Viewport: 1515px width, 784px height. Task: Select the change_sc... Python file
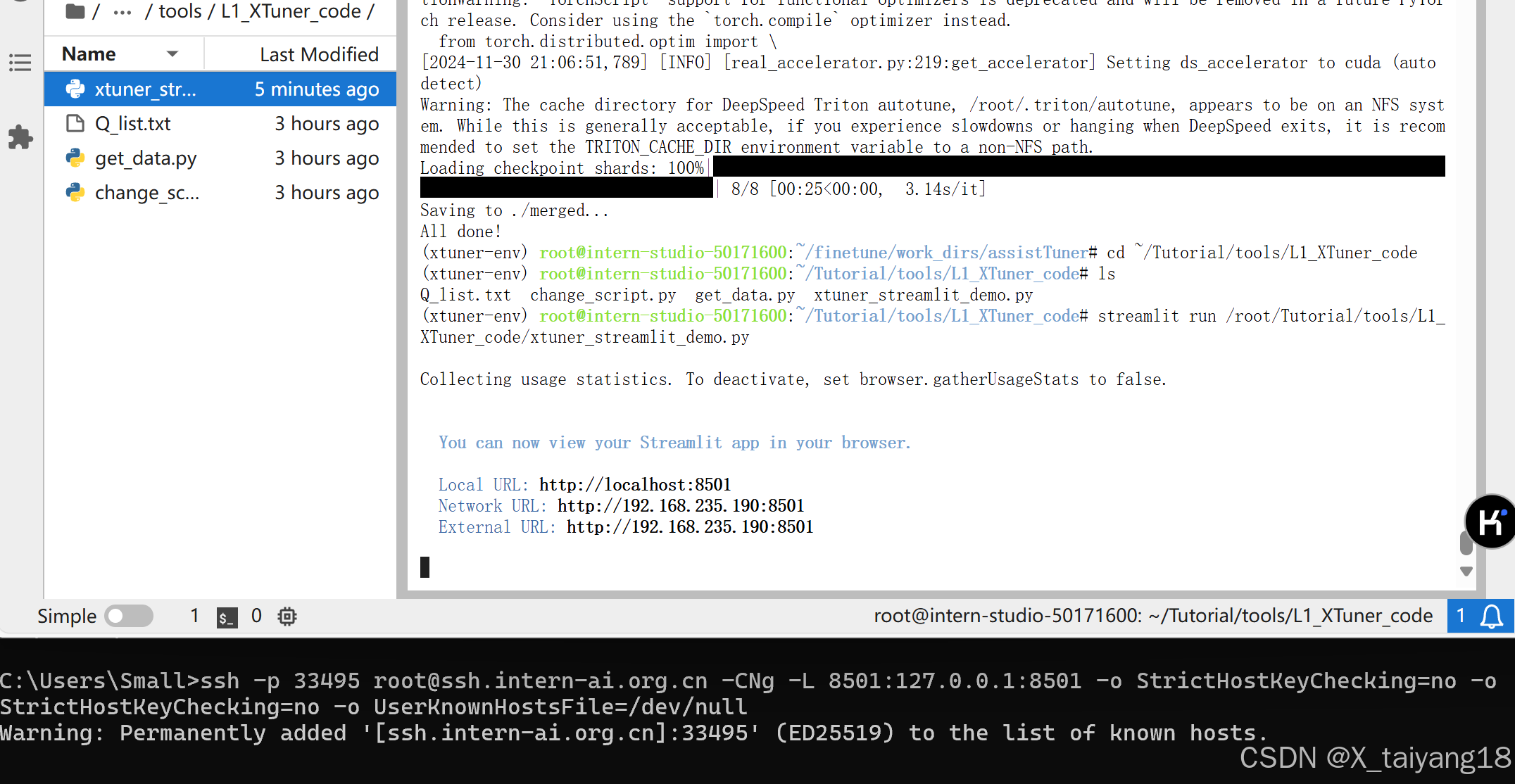[146, 193]
